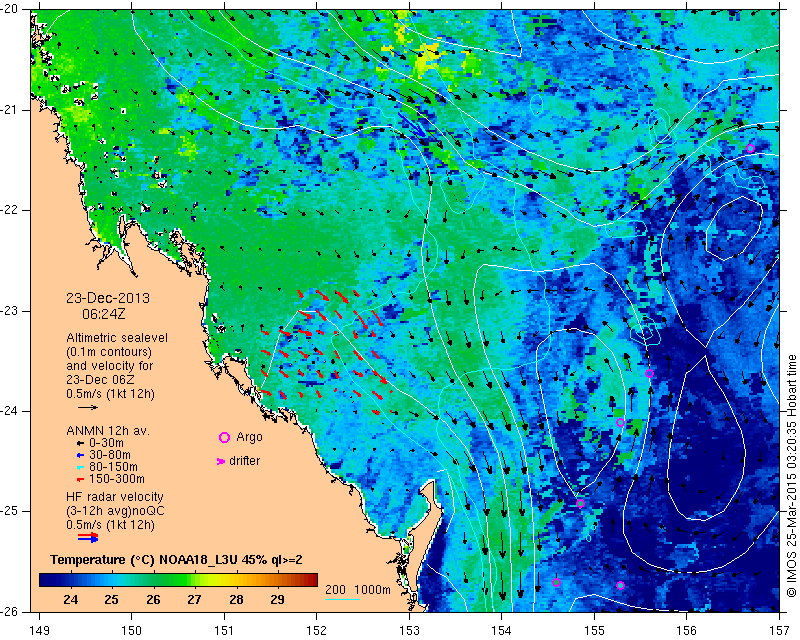The width and height of the screenshot is (800, 640).
Task: Click the longitude axis label '157'
Action: pyautogui.click(x=780, y=630)
